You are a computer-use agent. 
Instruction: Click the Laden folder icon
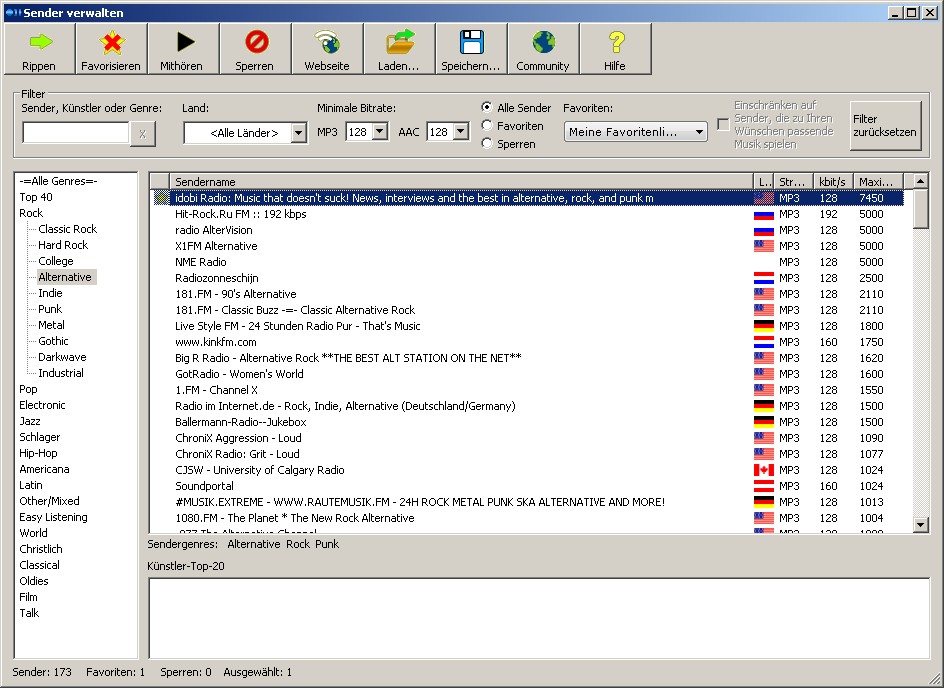400,42
